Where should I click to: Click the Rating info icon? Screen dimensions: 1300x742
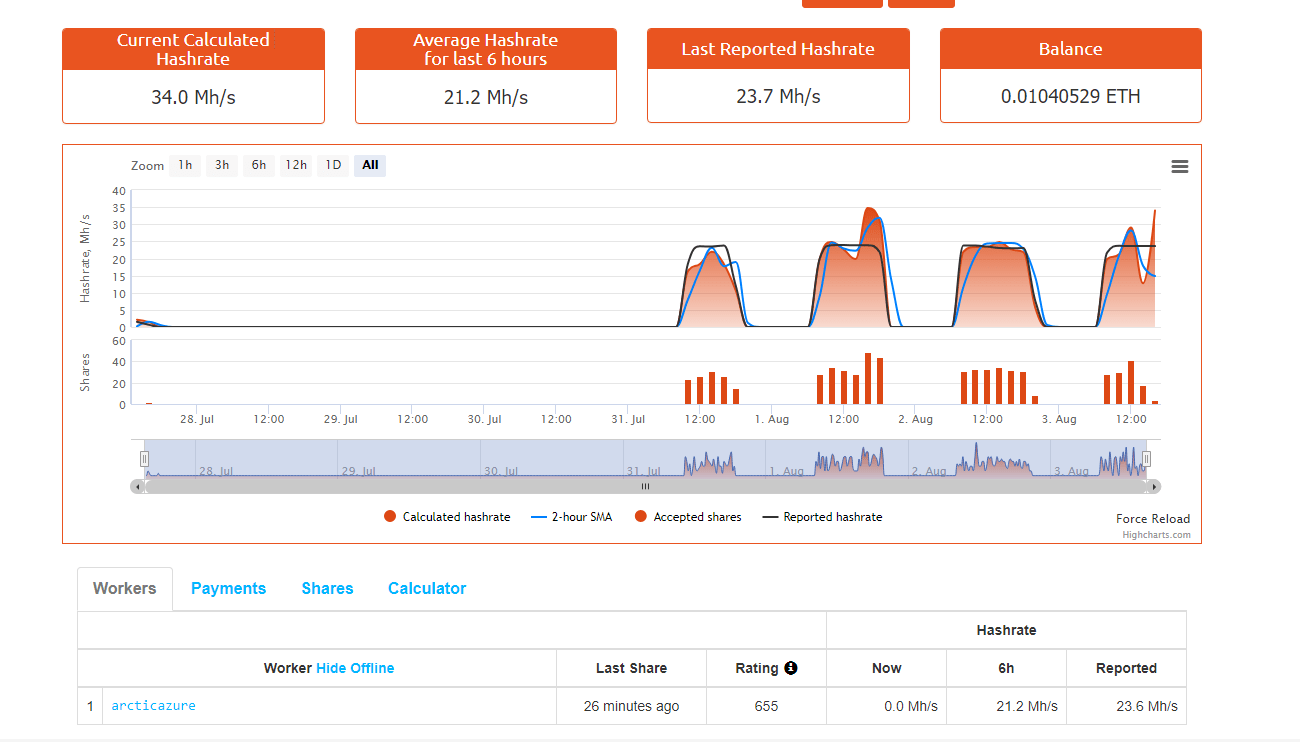point(791,668)
